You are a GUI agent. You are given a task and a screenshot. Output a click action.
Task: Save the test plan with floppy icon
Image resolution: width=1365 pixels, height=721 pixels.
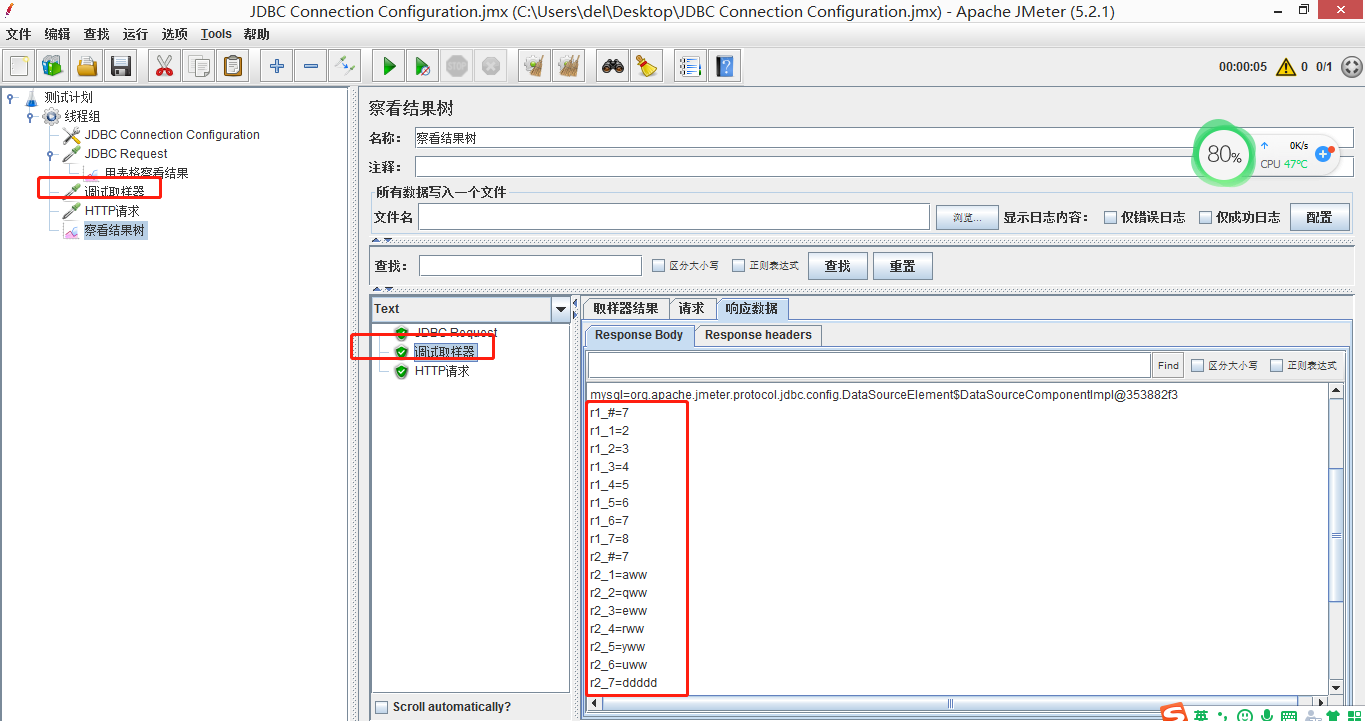click(121, 67)
